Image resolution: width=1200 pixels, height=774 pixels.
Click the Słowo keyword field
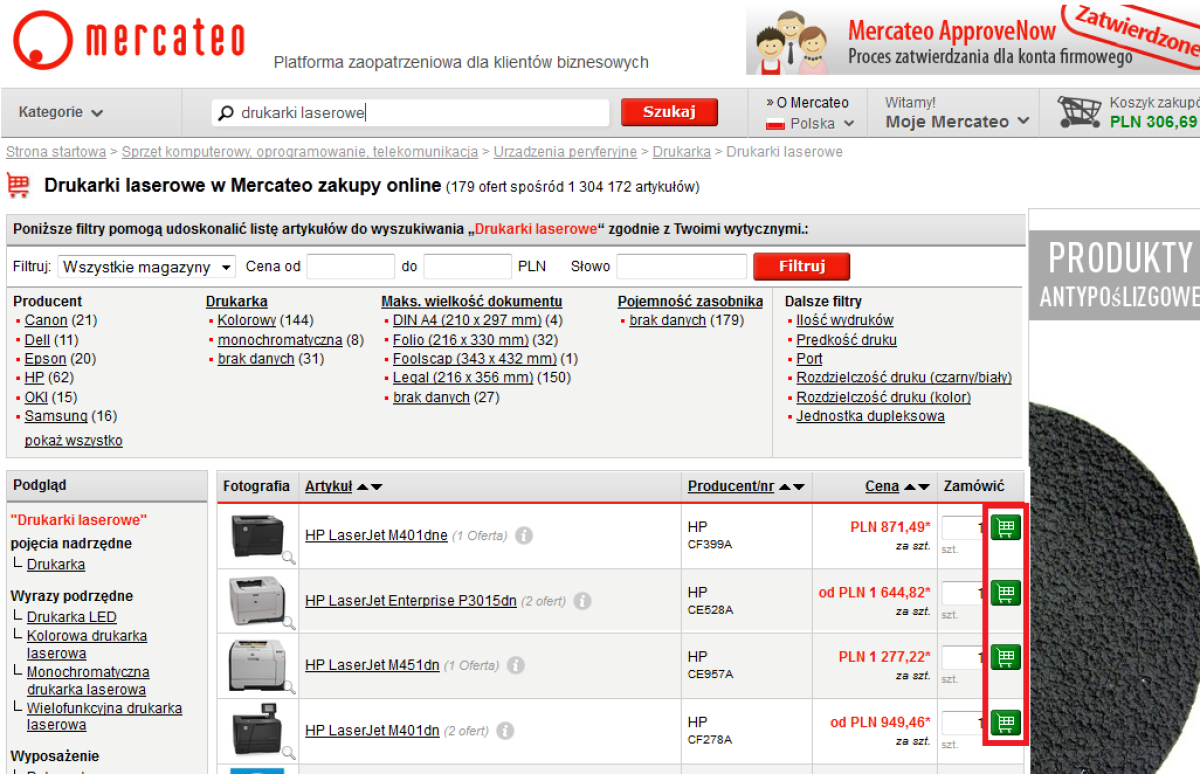[x=682, y=267]
